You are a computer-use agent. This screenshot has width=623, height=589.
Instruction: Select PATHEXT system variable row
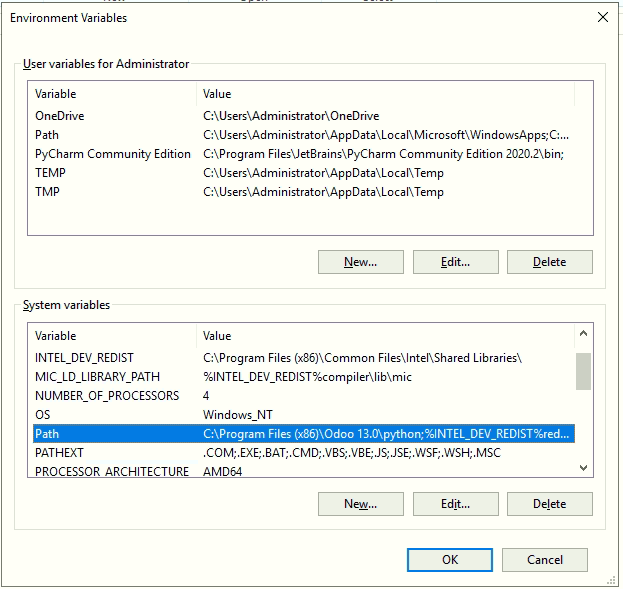[62, 453]
